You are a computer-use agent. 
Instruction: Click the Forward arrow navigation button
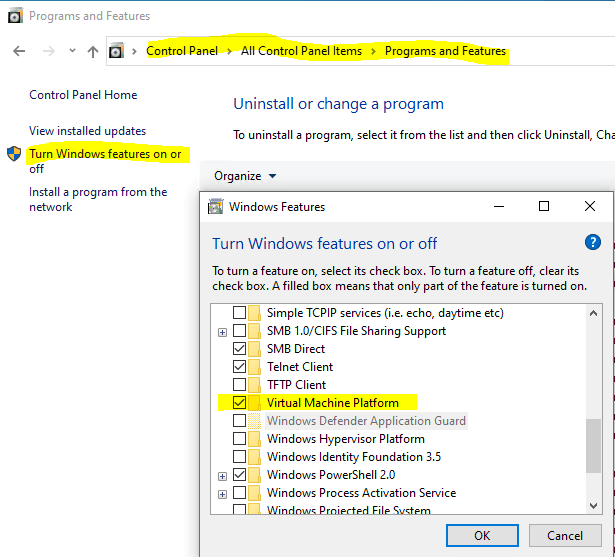tap(49, 51)
